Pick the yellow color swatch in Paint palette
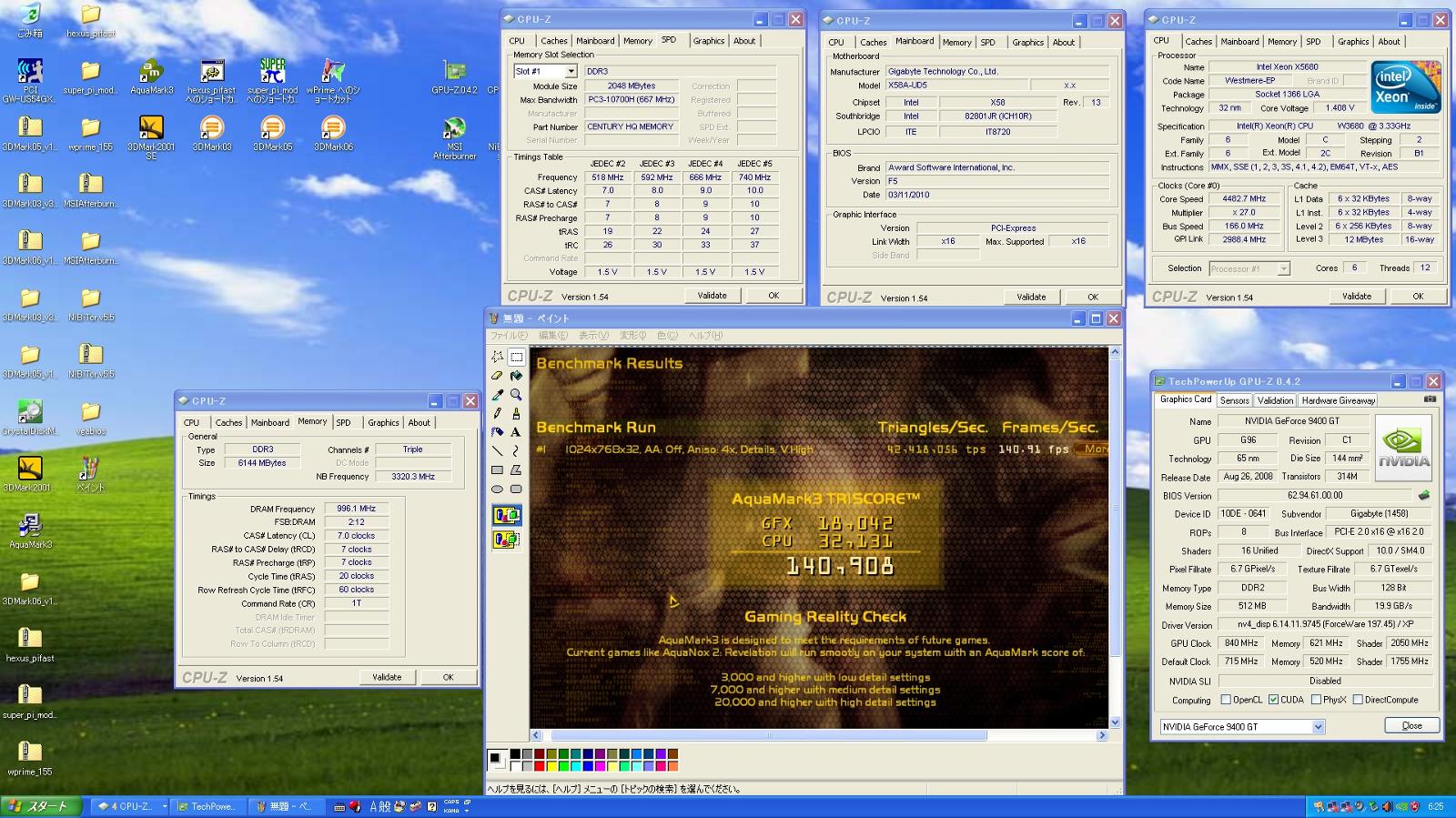This screenshot has width=1456, height=818. (x=551, y=766)
